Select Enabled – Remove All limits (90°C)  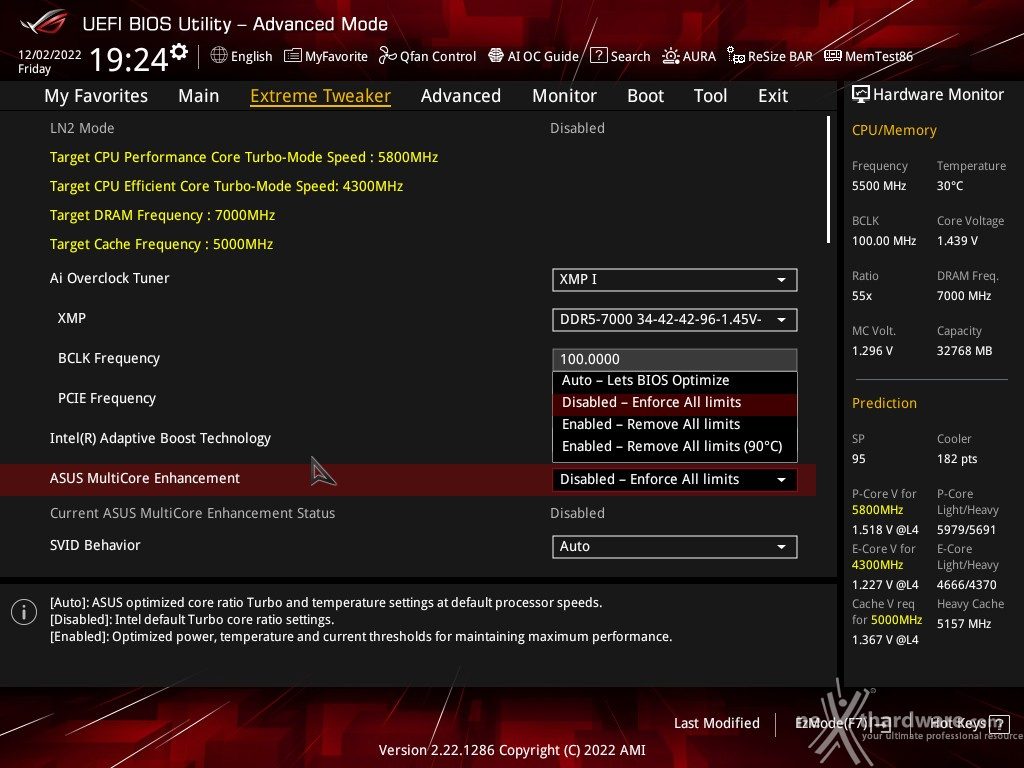point(675,447)
